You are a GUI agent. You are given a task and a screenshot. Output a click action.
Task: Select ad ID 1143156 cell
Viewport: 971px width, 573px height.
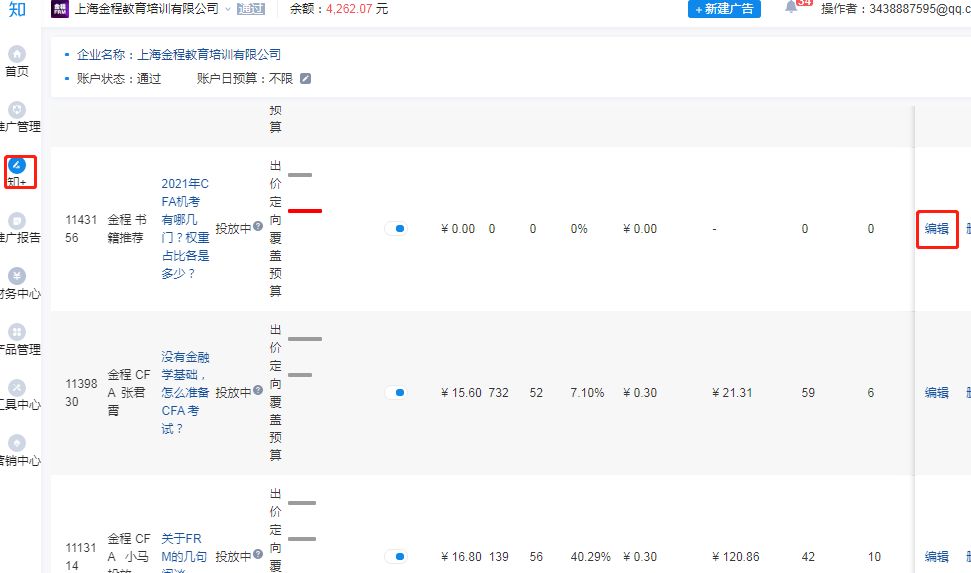(81, 229)
